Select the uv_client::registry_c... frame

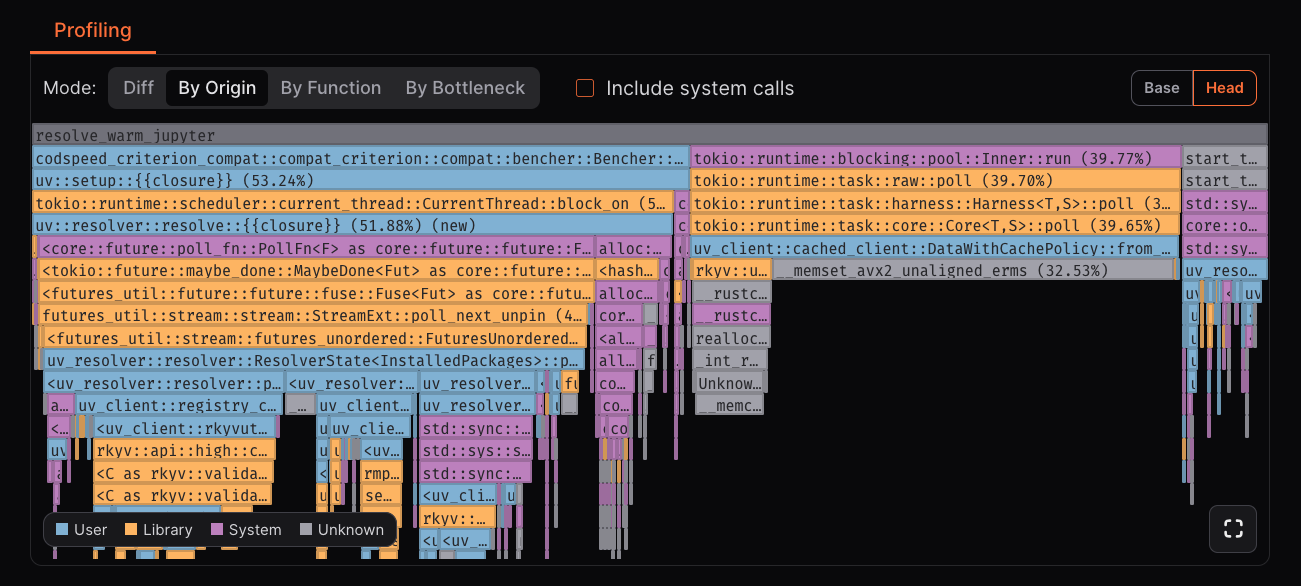[178, 405]
